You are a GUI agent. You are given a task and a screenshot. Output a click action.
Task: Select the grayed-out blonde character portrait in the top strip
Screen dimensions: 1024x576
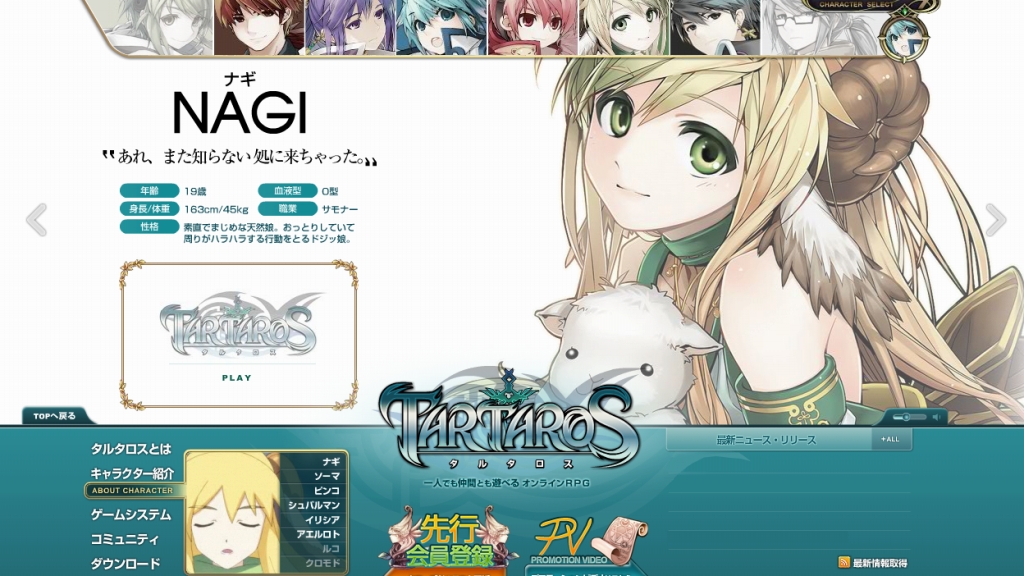coord(160,26)
